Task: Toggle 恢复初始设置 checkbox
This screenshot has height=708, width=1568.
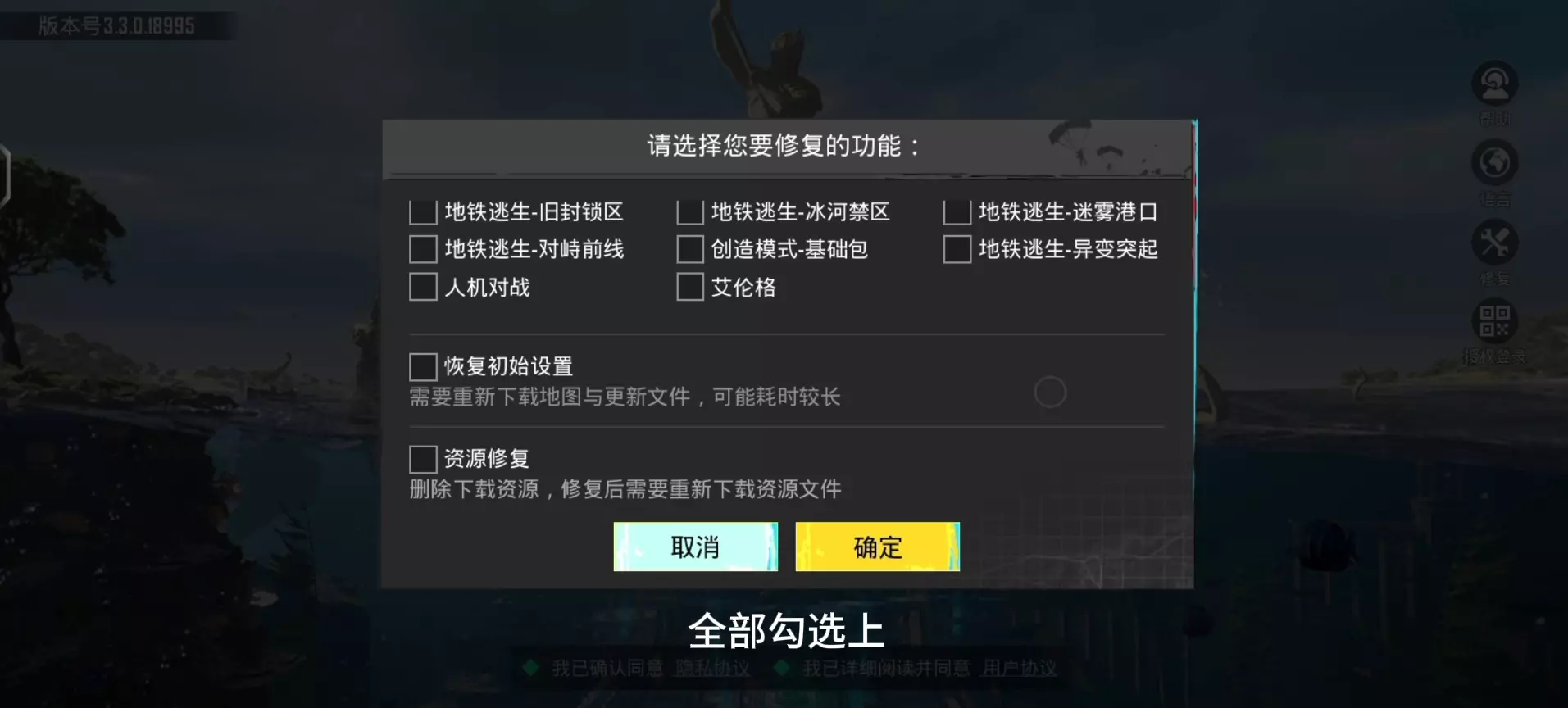Action: click(x=423, y=366)
